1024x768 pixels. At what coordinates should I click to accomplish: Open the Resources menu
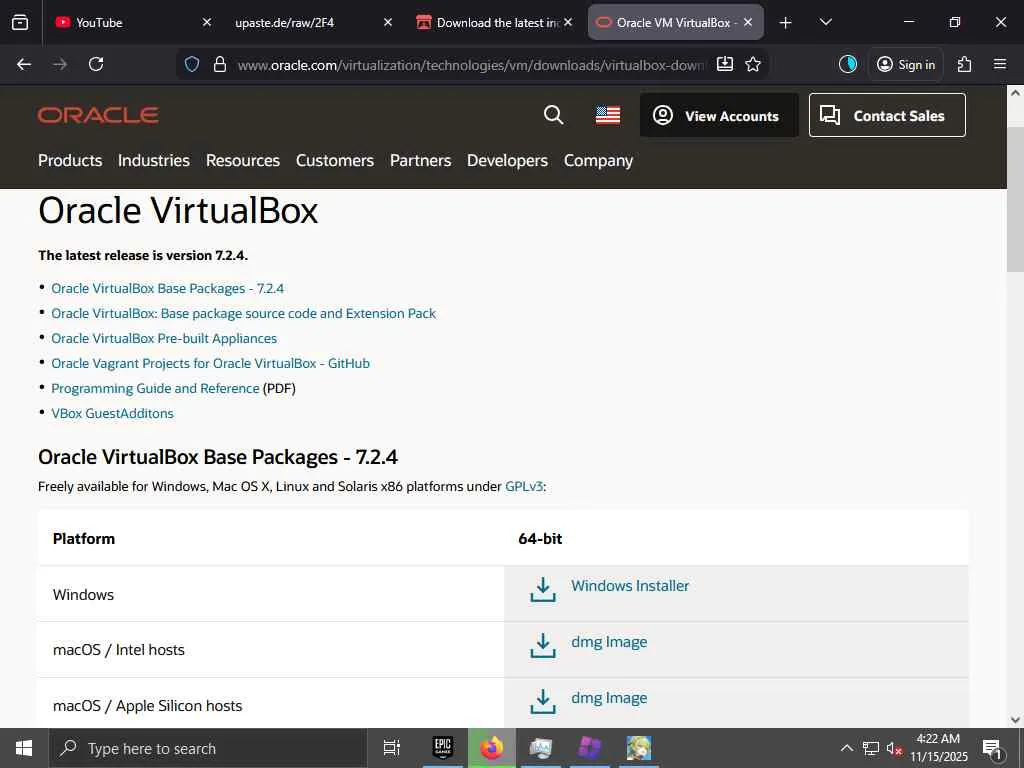[243, 161]
